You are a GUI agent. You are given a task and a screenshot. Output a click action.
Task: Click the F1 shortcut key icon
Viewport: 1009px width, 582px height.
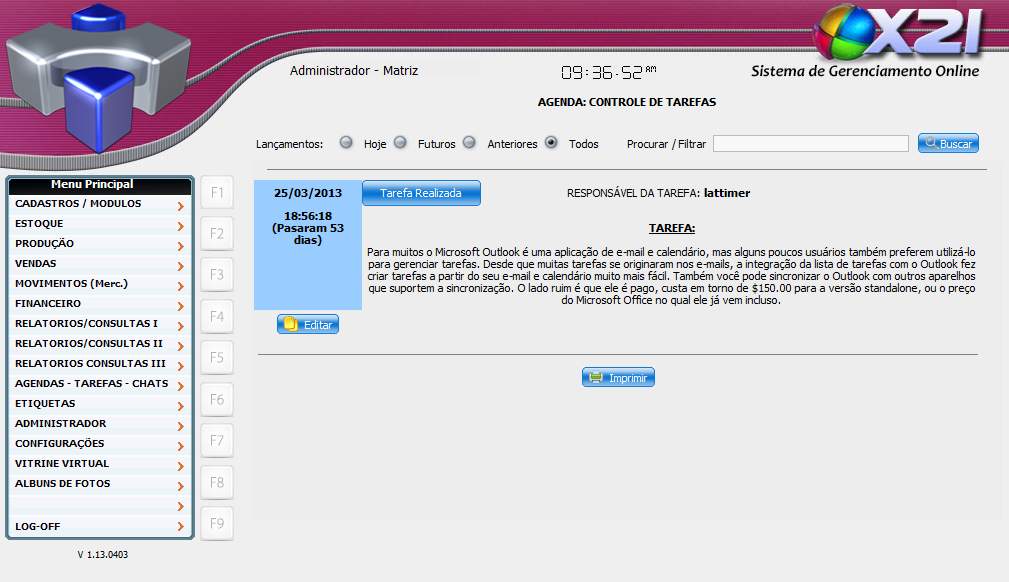[217, 192]
